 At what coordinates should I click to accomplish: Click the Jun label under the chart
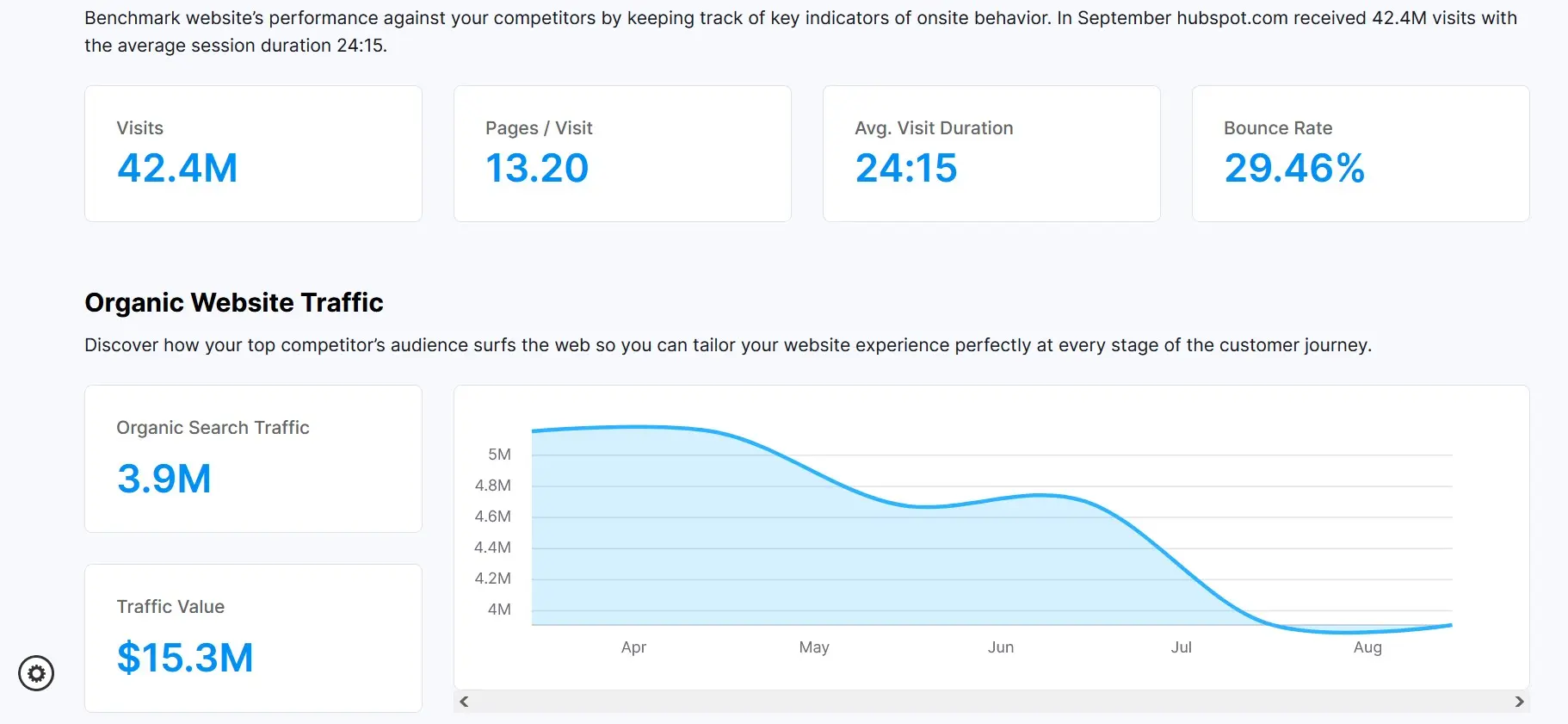1001,647
